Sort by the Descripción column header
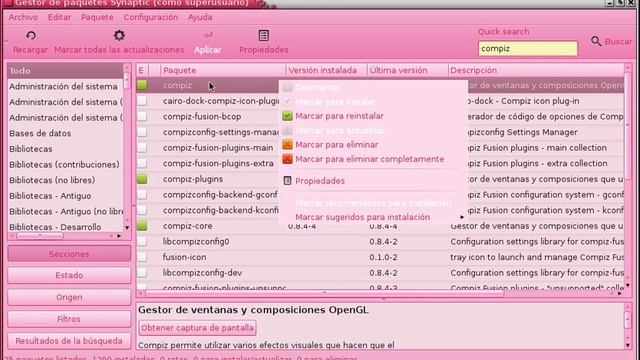This screenshot has height=360, width=640. 536,70
